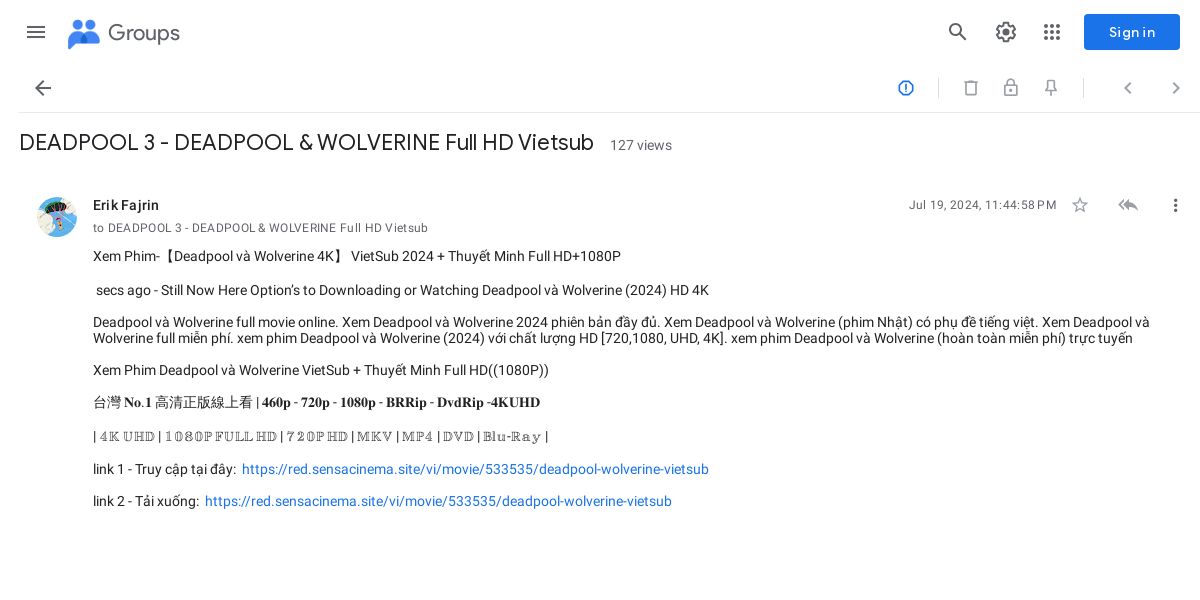Click the sender name Erik Fajrin
The width and height of the screenshot is (1200, 600).
[126, 205]
